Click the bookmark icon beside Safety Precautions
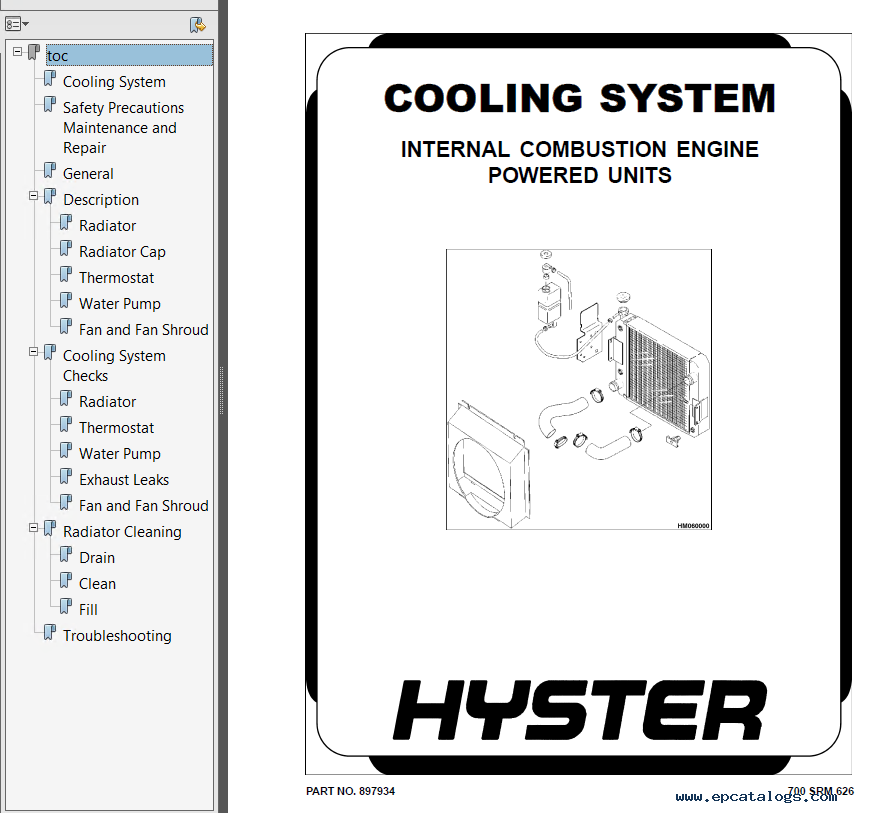Viewport: 888px width, 813px height. point(50,104)
